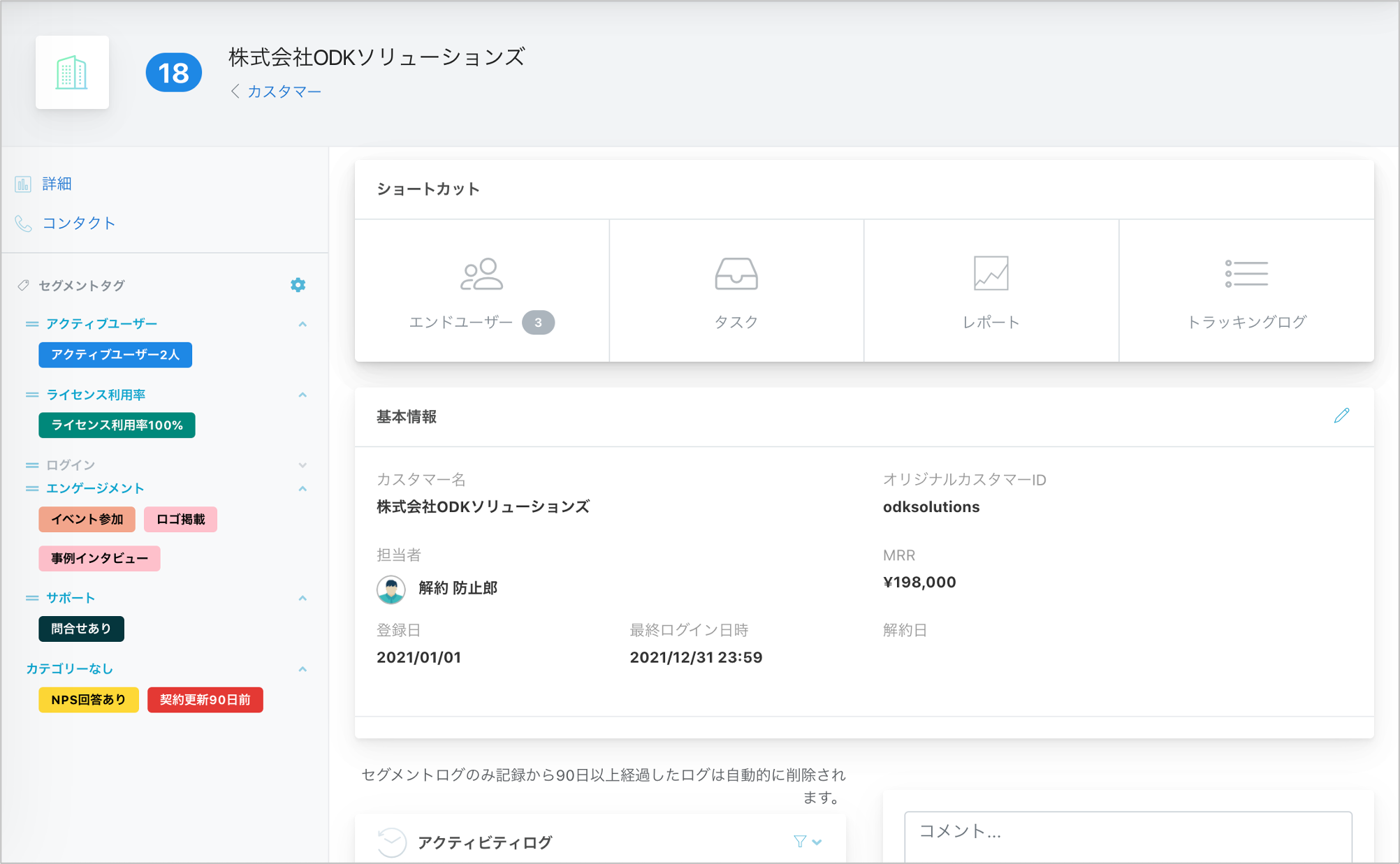Click drag handle beside エンゲージメント
1400x864 pixels.
[x=32, y=488]
